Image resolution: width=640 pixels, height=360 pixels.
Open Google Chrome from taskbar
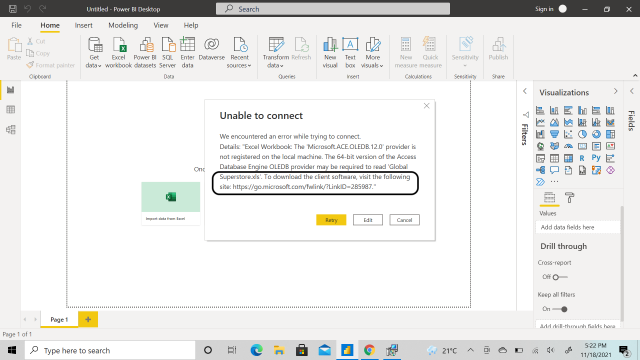click(x=369, y=350)
